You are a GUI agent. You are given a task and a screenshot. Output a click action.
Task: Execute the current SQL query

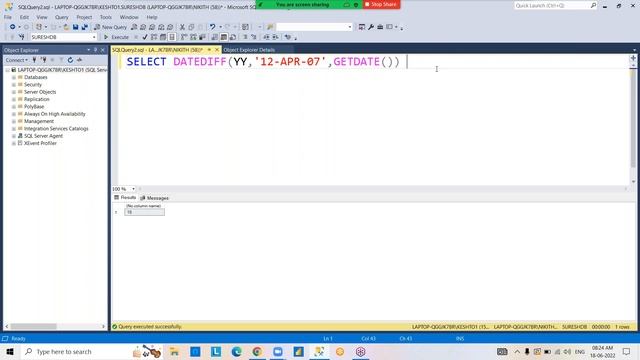point(116,37)
